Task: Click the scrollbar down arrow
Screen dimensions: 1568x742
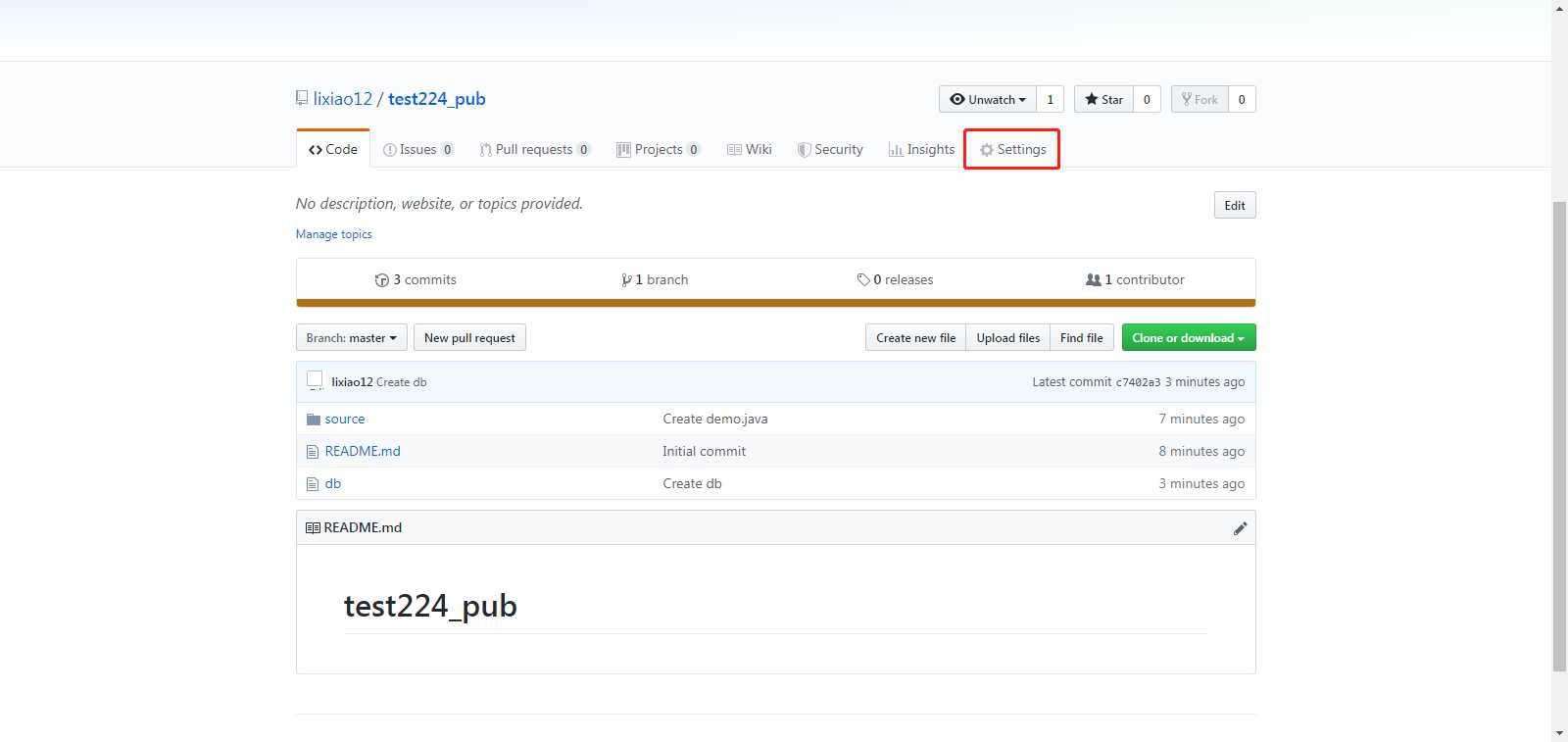Action: point(1559,733)
